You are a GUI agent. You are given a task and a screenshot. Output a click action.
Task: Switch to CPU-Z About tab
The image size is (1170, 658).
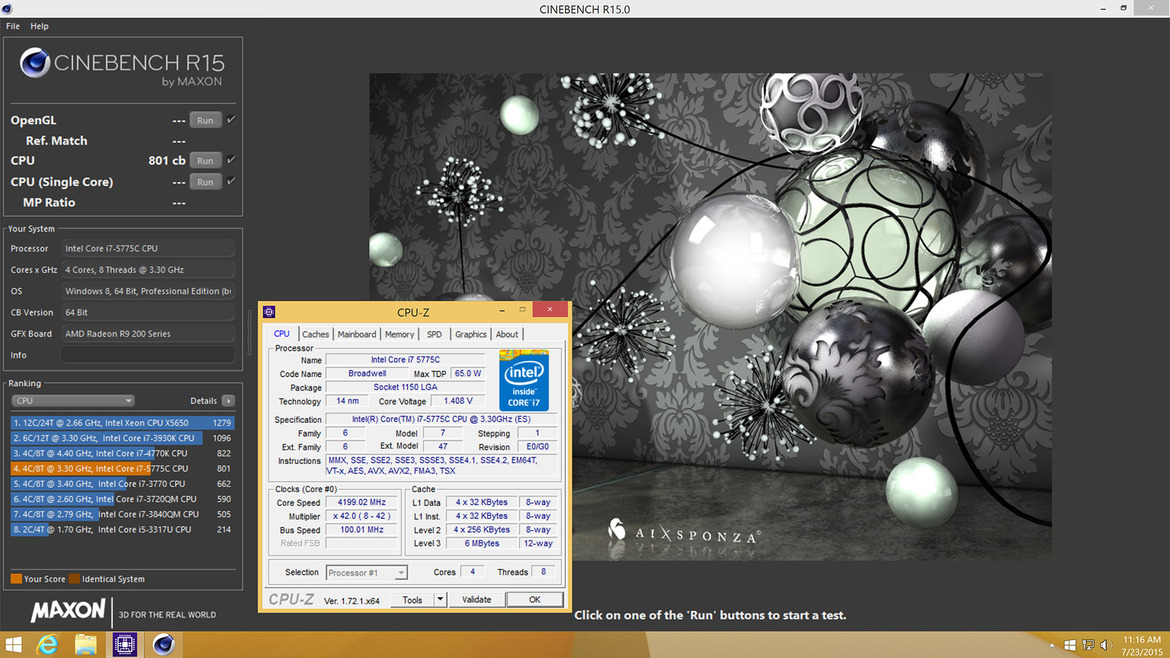point(507,334)
